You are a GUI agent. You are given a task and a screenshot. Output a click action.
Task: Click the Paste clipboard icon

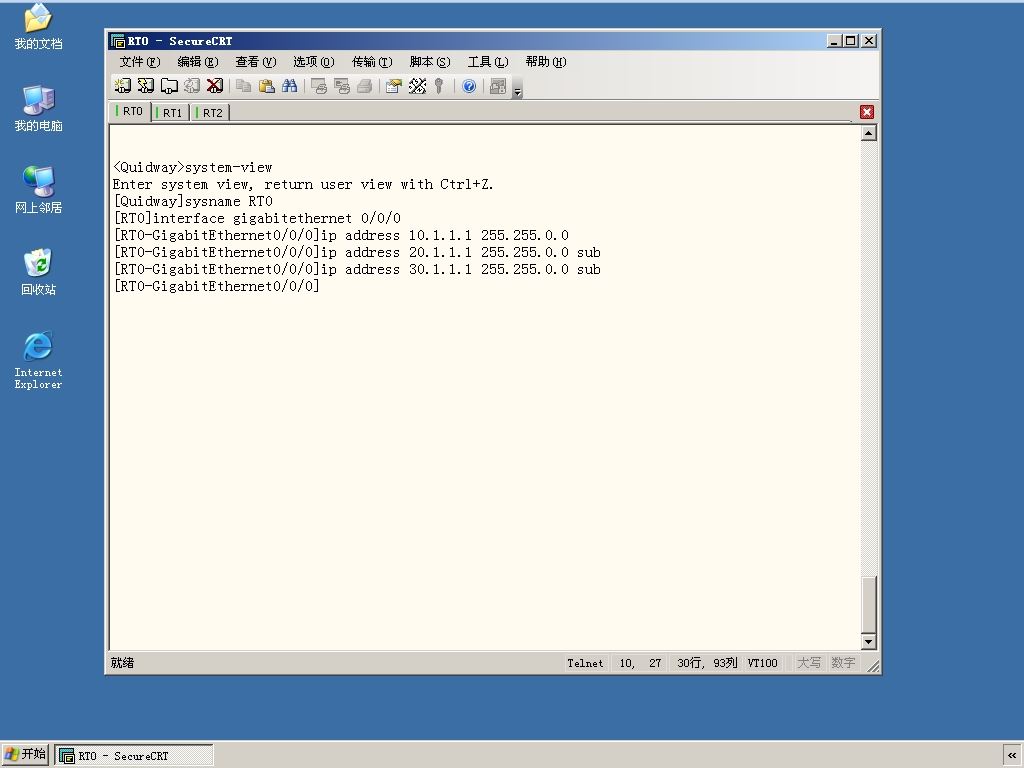click(x=266, y=86)
